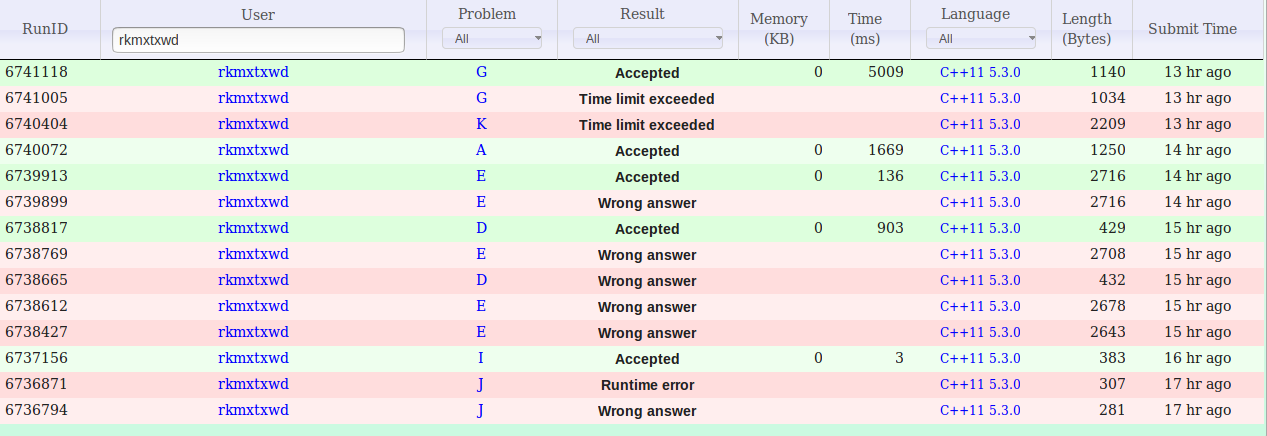
Task: Open the Language filter dropdown
Action: (981, 39)
